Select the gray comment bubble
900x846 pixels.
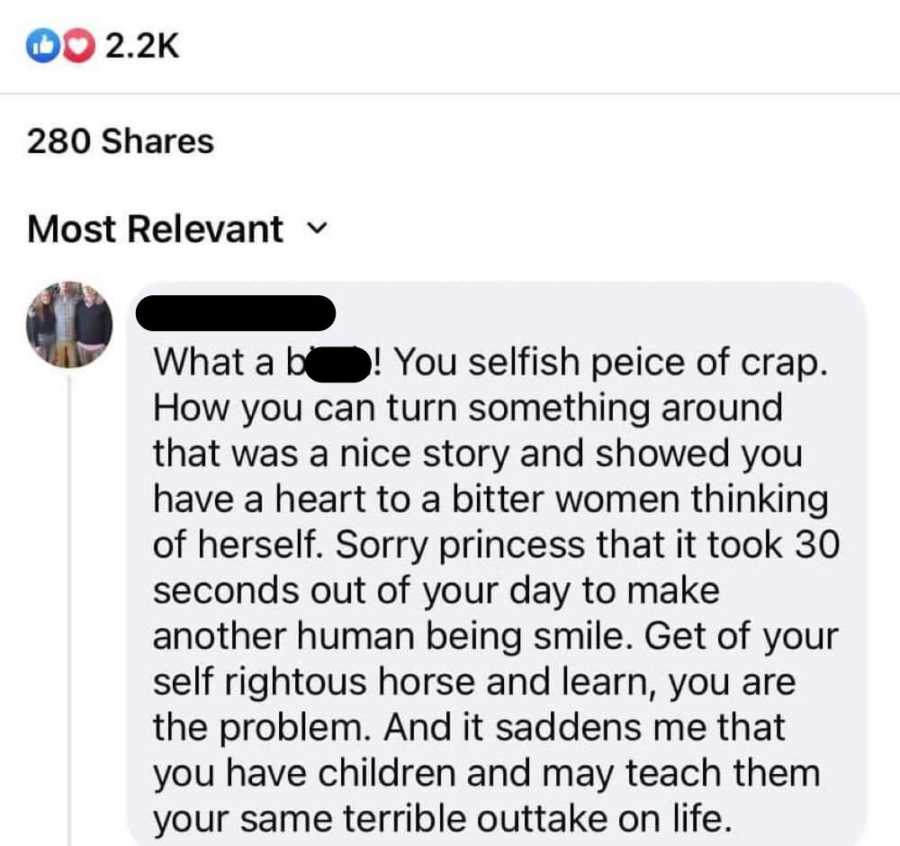pos(496,564)
